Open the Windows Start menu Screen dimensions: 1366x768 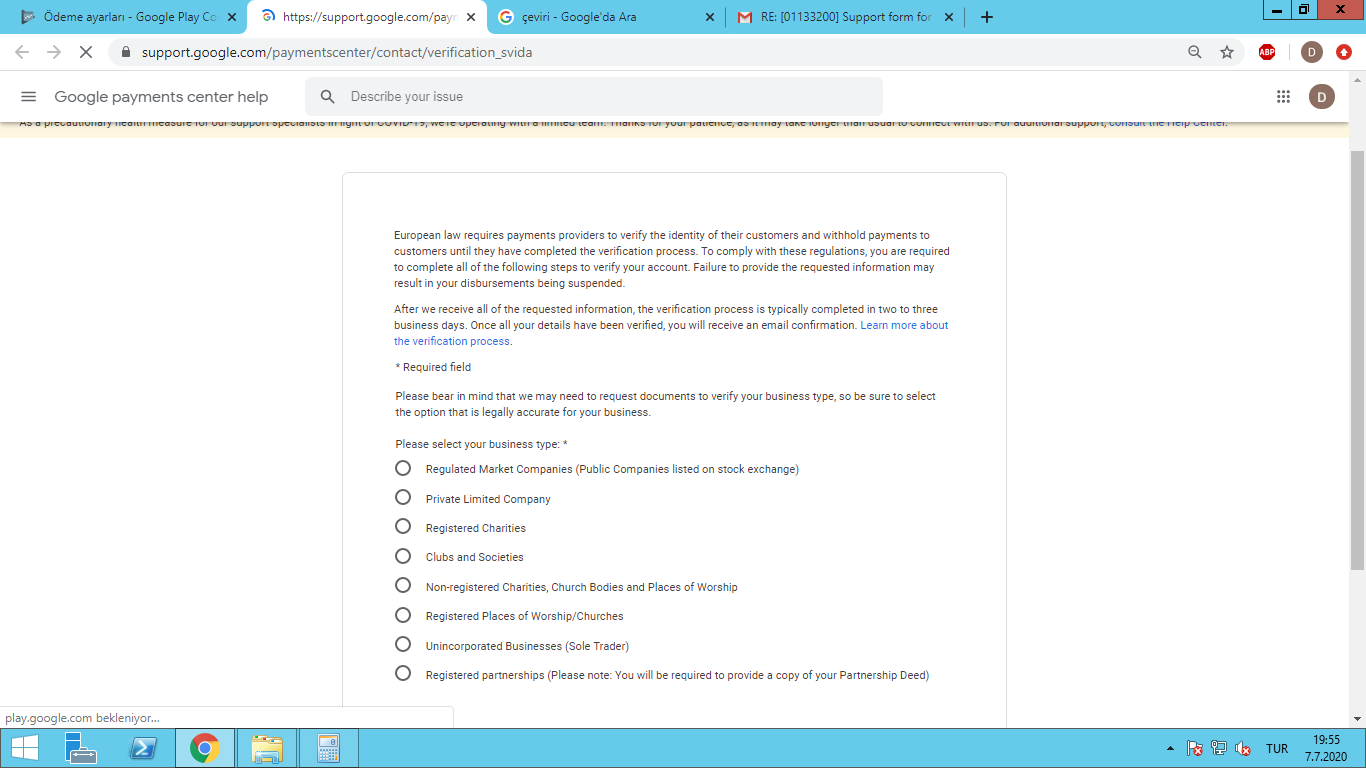(x=25, y=748)
